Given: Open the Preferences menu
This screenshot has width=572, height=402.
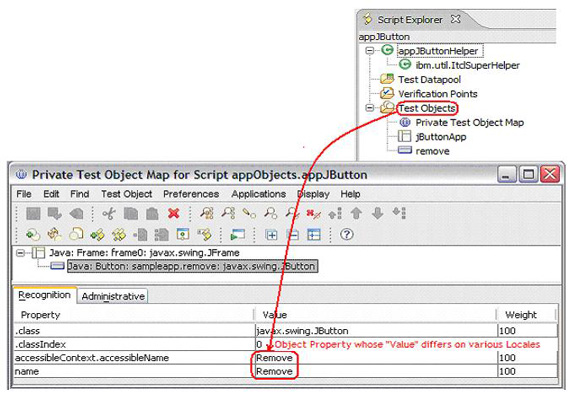Looking at the screenshot, I should click(x=191, y=194).
